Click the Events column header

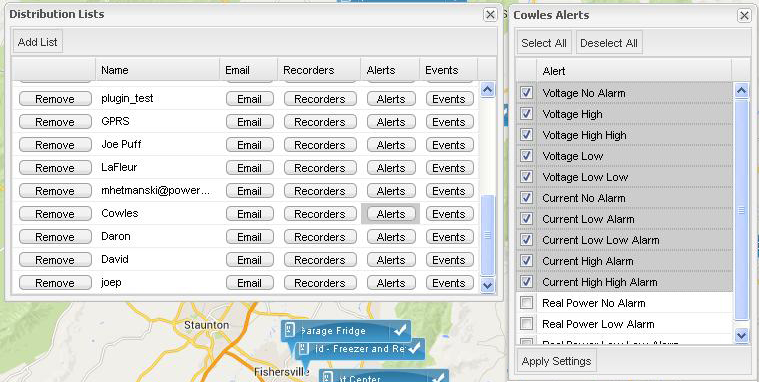coord(449,70)
